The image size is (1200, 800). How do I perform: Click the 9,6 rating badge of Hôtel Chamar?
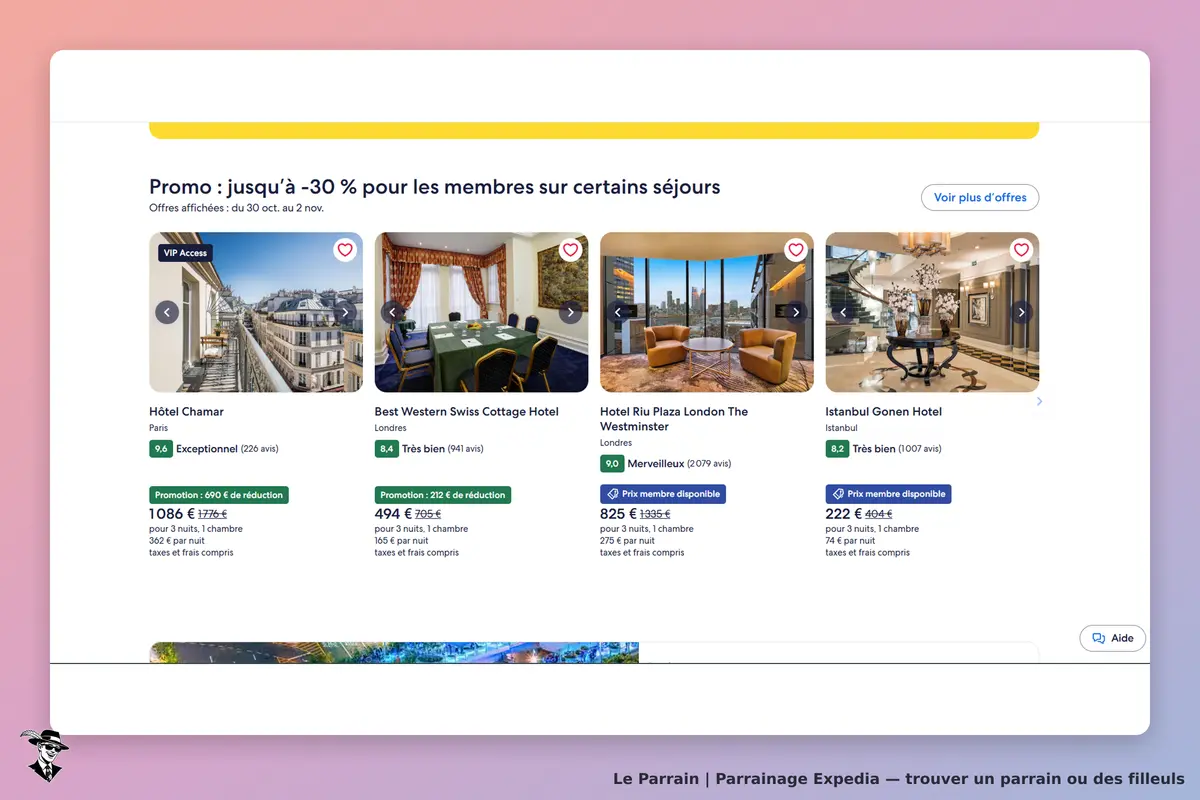pos(161,449)
